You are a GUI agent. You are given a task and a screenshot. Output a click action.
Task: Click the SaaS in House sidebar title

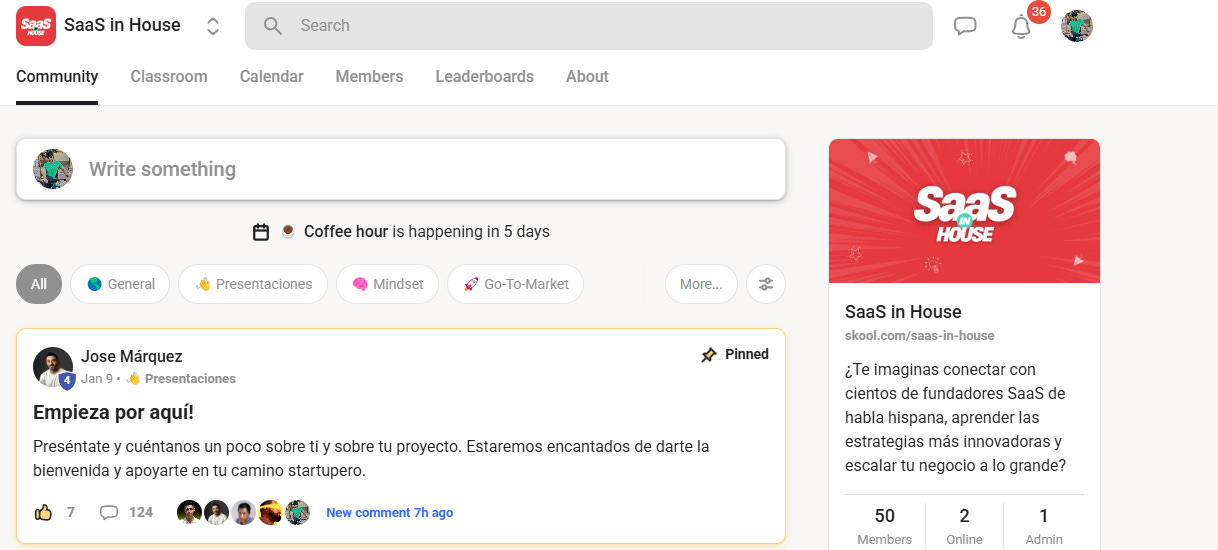pos(903,312)
